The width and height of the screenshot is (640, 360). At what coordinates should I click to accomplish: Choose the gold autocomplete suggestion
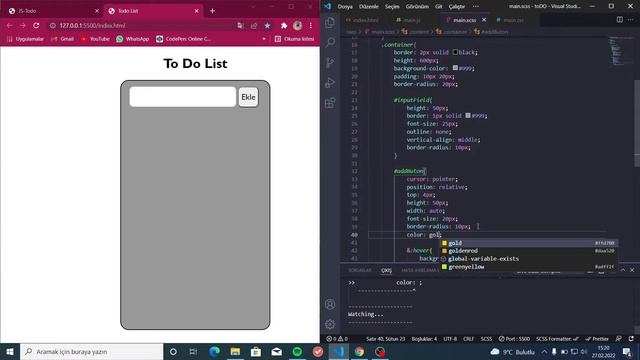[x=528, y=243]
